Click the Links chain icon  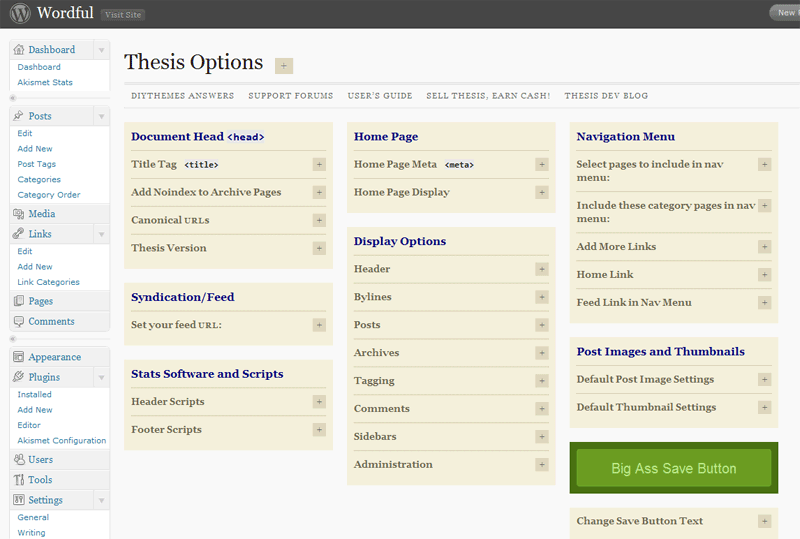pos(19,234)
